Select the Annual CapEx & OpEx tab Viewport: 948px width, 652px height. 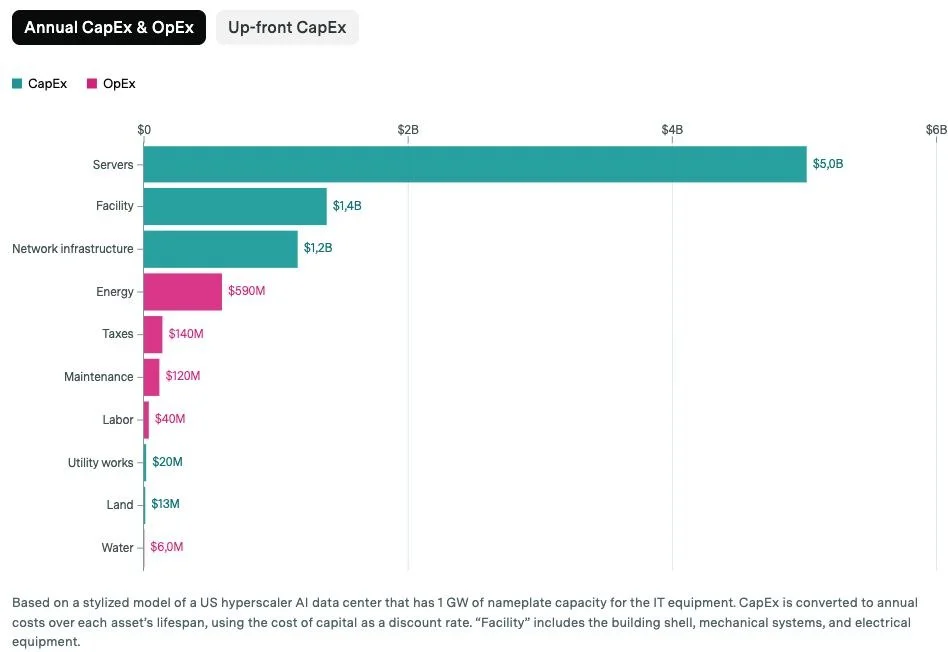click(109, 27)
